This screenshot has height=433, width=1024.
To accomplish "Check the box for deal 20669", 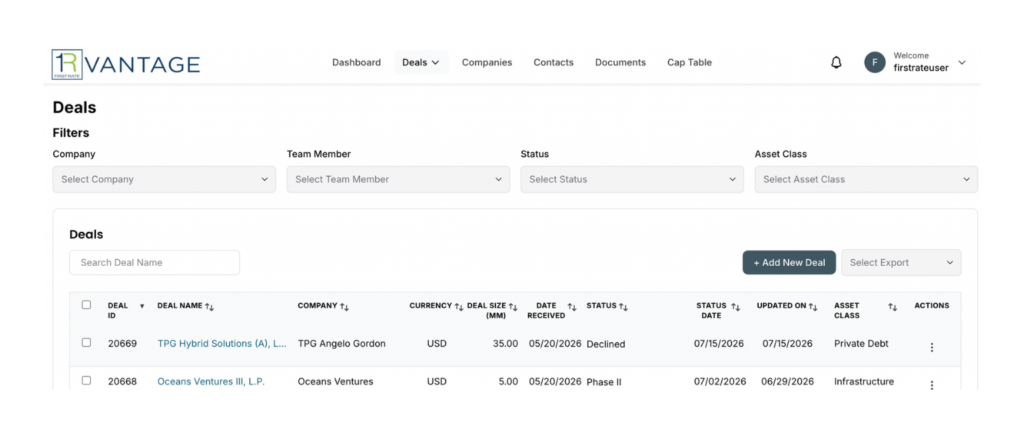I will [86, 342].
